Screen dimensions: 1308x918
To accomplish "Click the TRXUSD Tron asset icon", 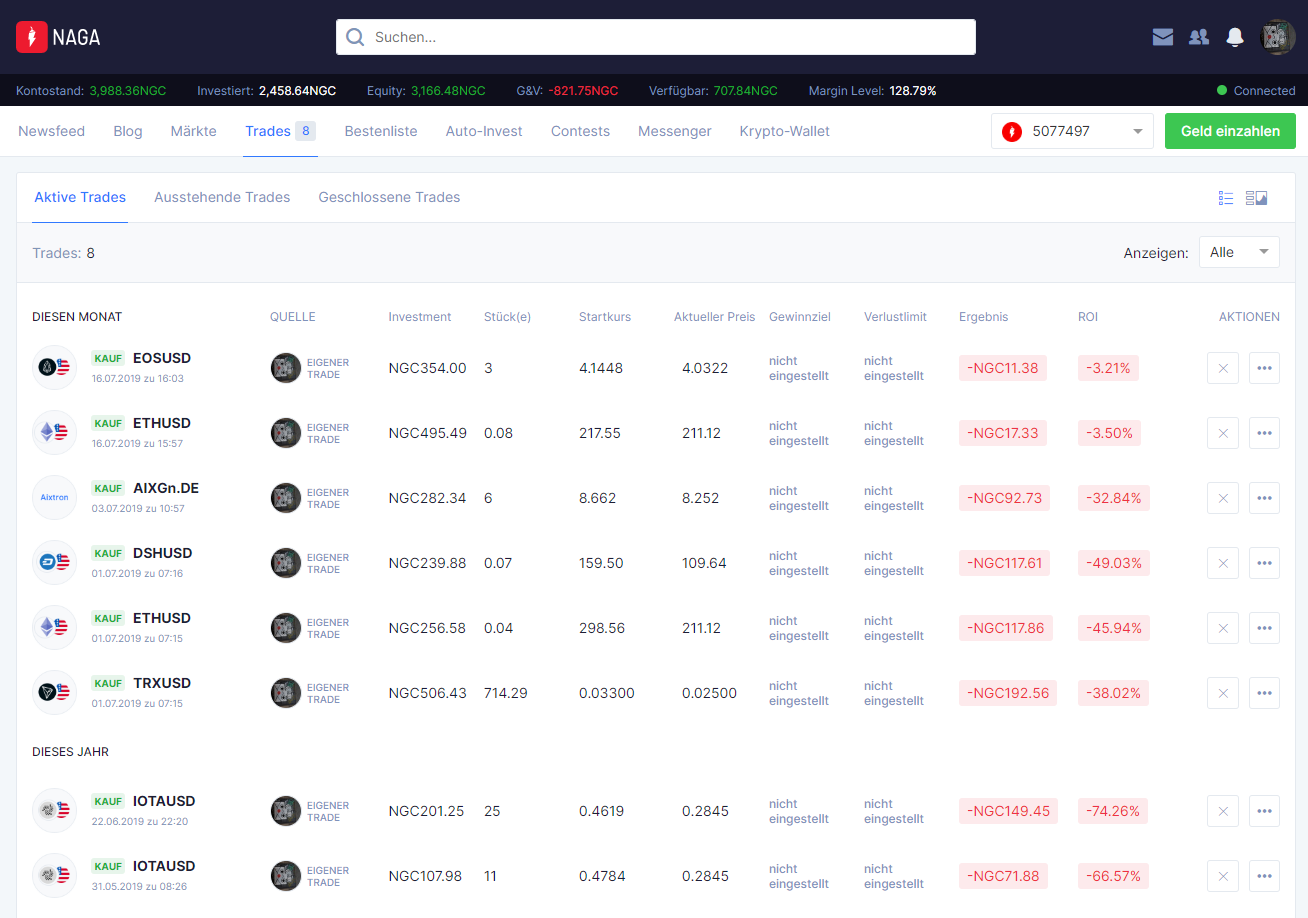I will click(54, 693).
